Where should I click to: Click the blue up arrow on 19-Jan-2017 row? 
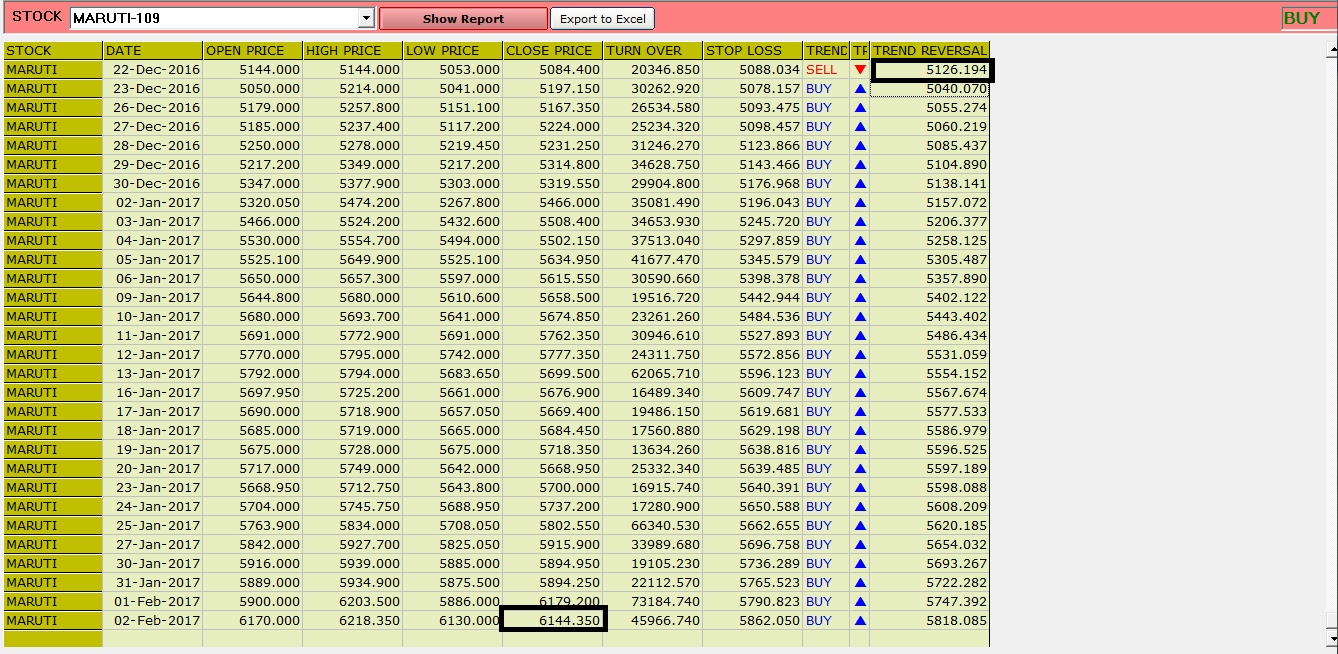(x=860, y=450)
